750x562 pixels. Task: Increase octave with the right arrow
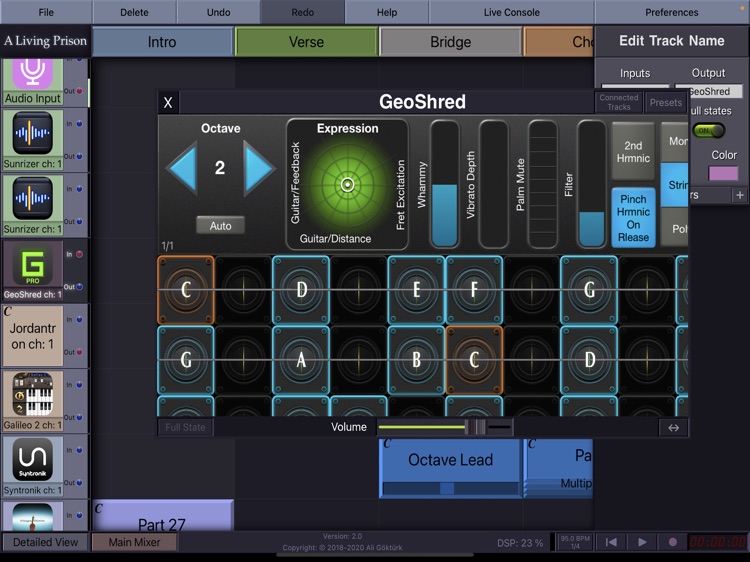258,168
